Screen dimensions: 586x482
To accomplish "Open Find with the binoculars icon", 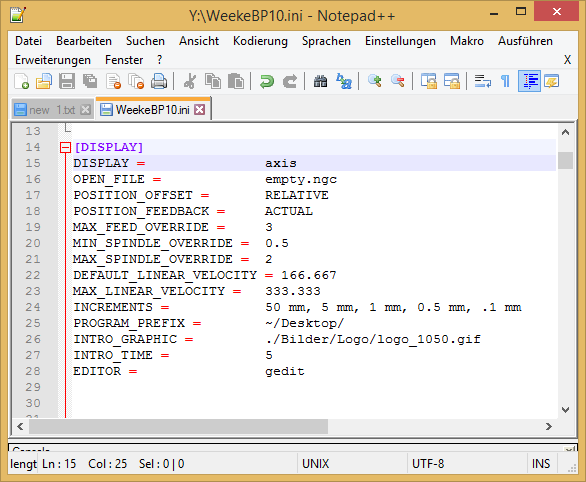I will [x=320, y=81].
